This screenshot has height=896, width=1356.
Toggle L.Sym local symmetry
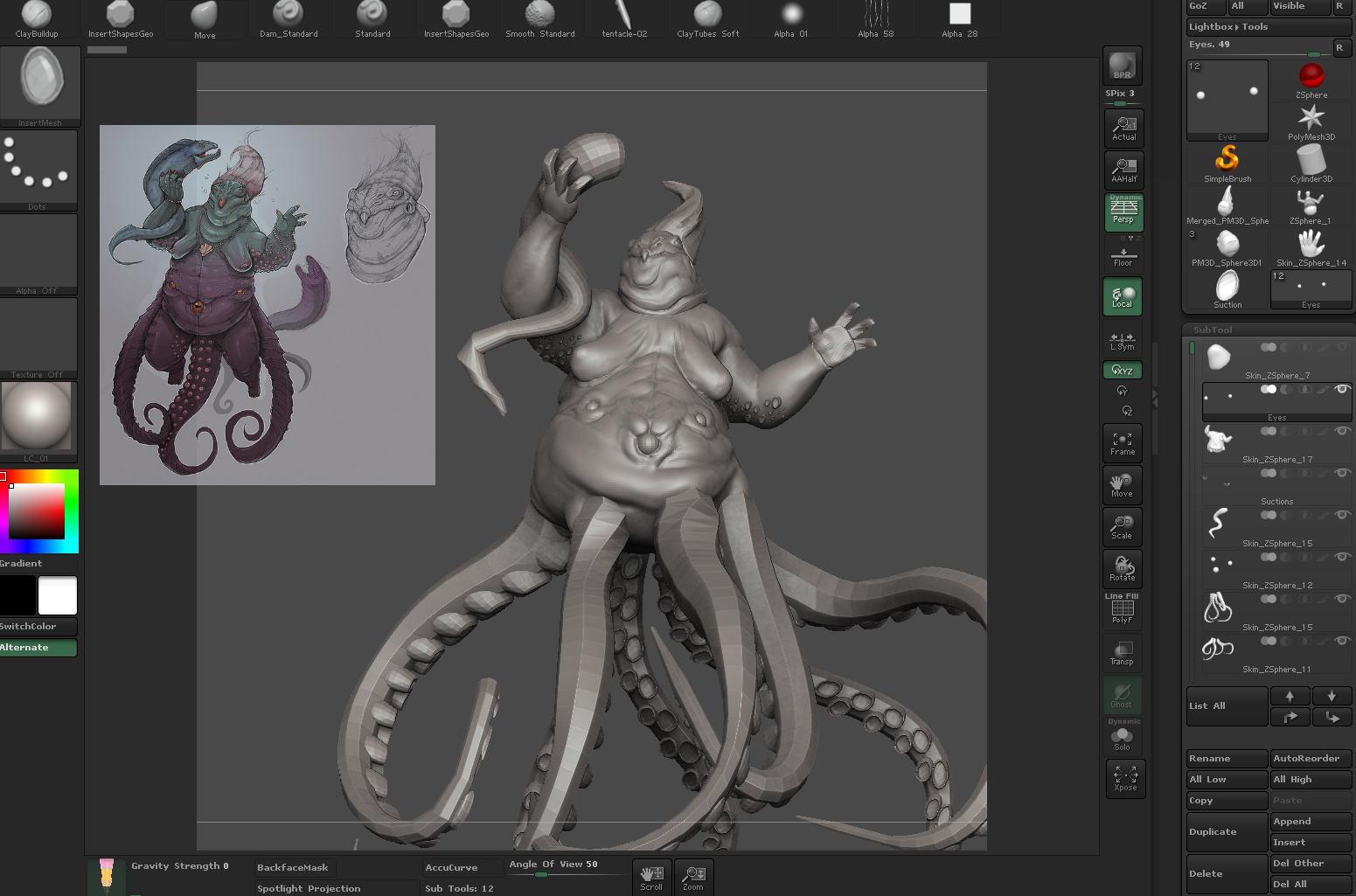(1123, 340)
